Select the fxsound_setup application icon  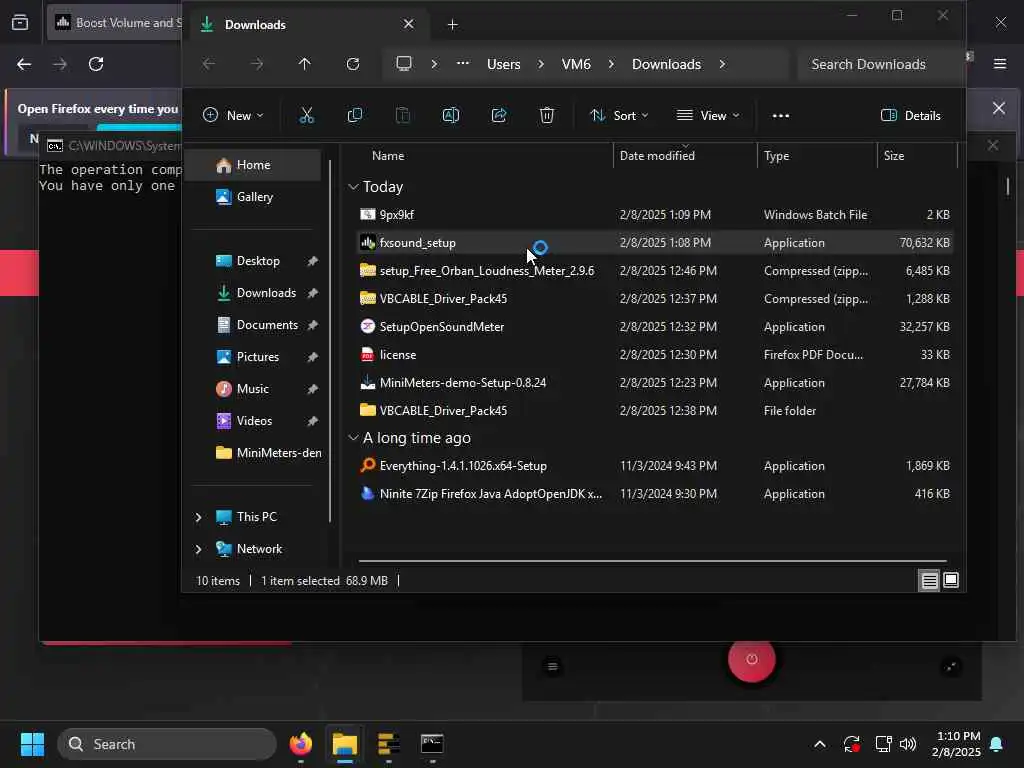click(x=368, y=243)
